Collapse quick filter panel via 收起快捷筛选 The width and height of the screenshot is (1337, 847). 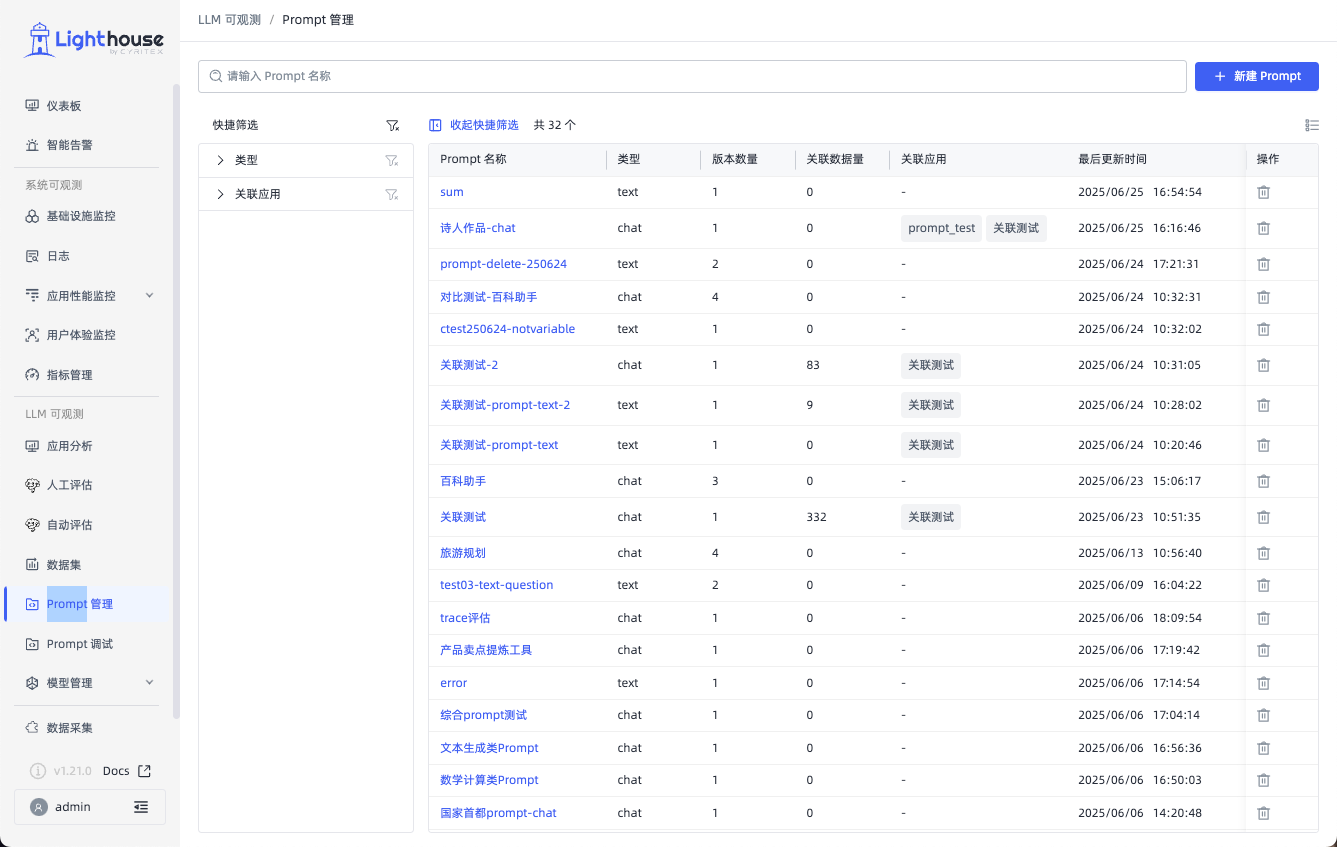(x=474, y=125)
